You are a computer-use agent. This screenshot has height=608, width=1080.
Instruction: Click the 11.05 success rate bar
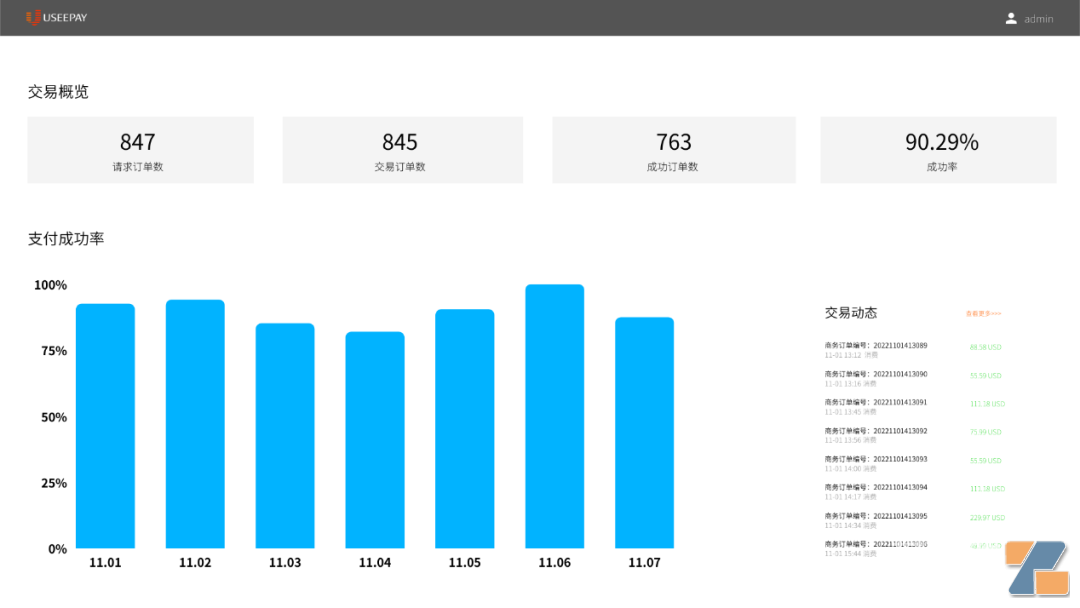(x=465, y=429)
